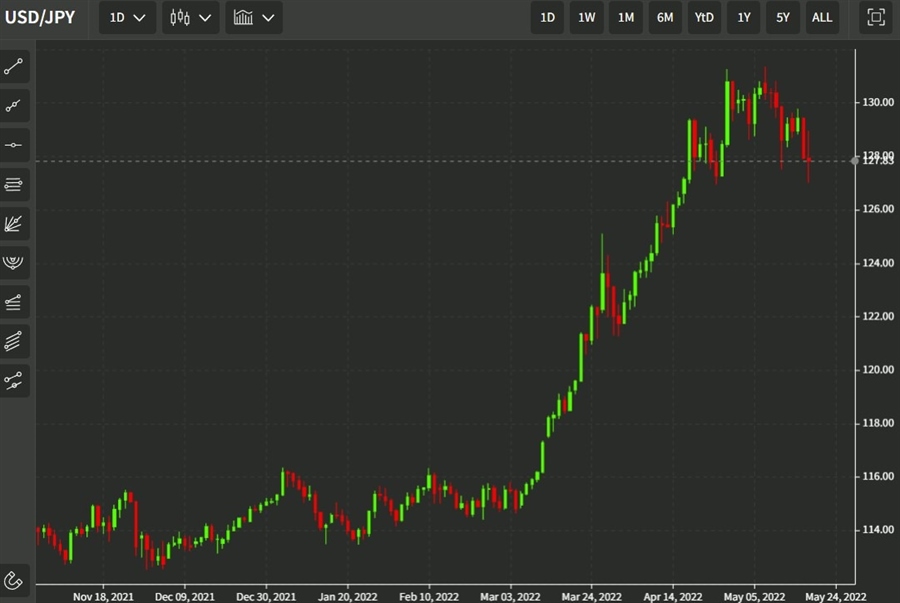900x603 pixels.
Task: Switch to the 6M time range
Action: pos(665,17)
